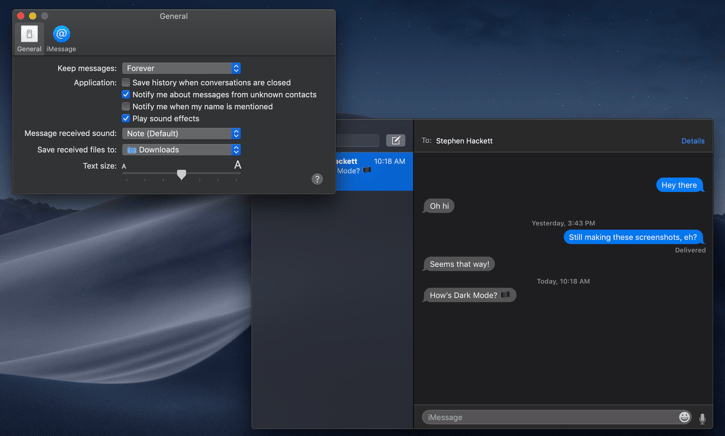Click the Delivered status label

[690, 250]
